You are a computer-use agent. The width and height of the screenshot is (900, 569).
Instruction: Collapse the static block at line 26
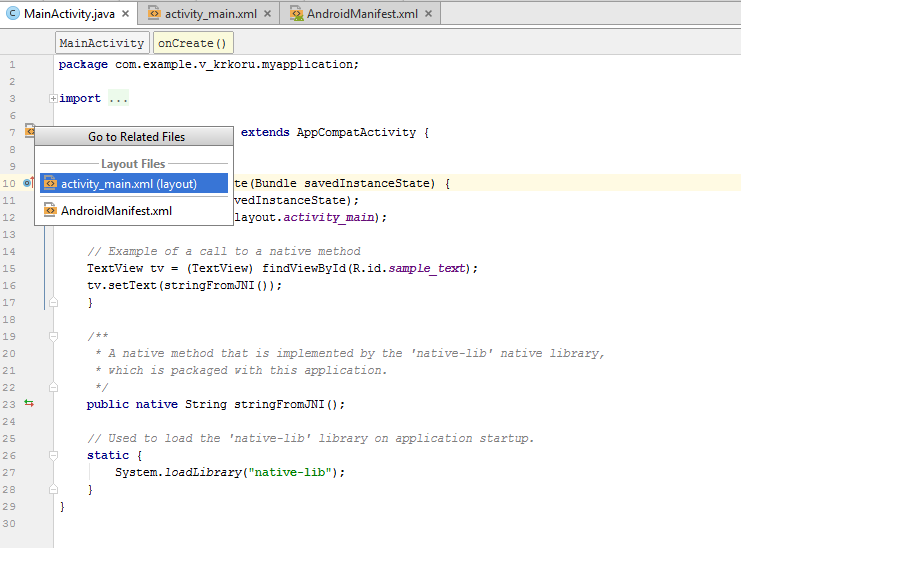(53, 456)
